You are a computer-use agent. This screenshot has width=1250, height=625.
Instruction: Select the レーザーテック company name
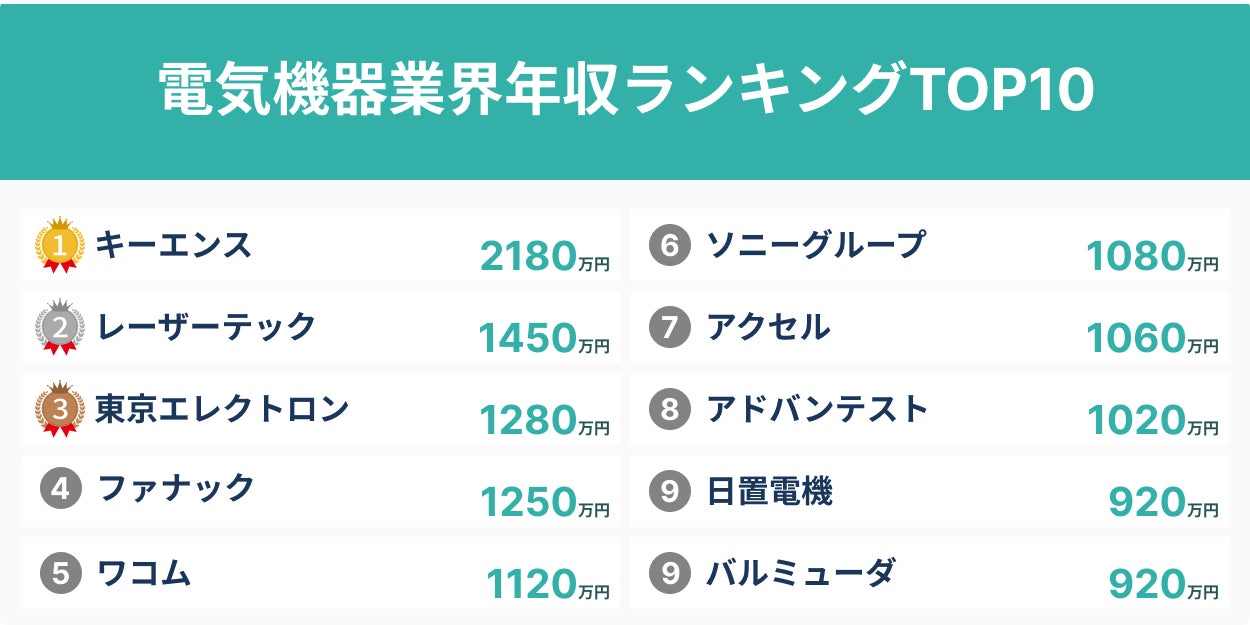click(x=206, y=327)
